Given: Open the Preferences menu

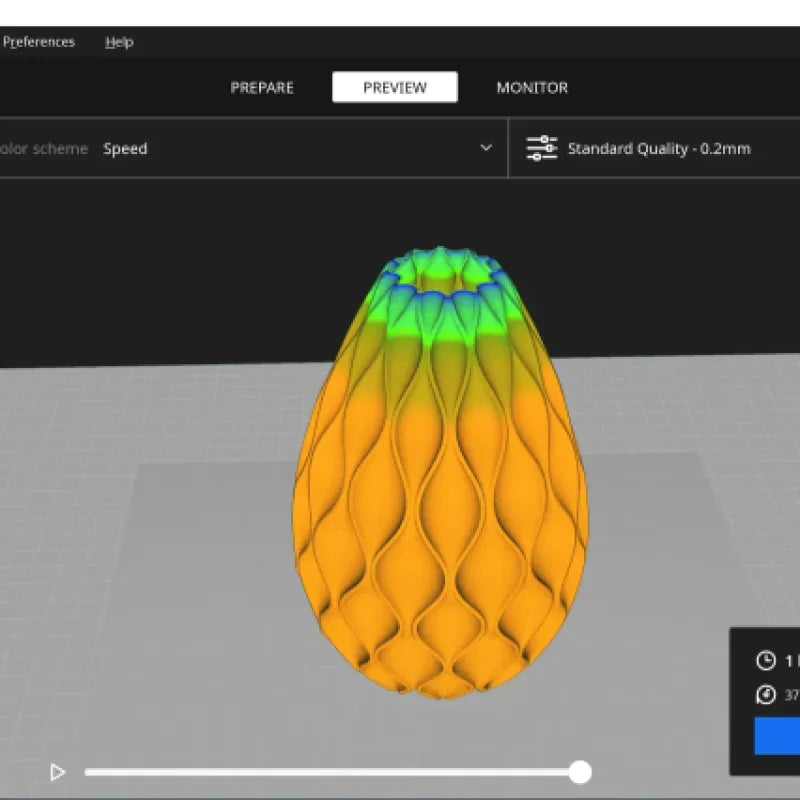Looking at the screenshot, I should (38, 42).
